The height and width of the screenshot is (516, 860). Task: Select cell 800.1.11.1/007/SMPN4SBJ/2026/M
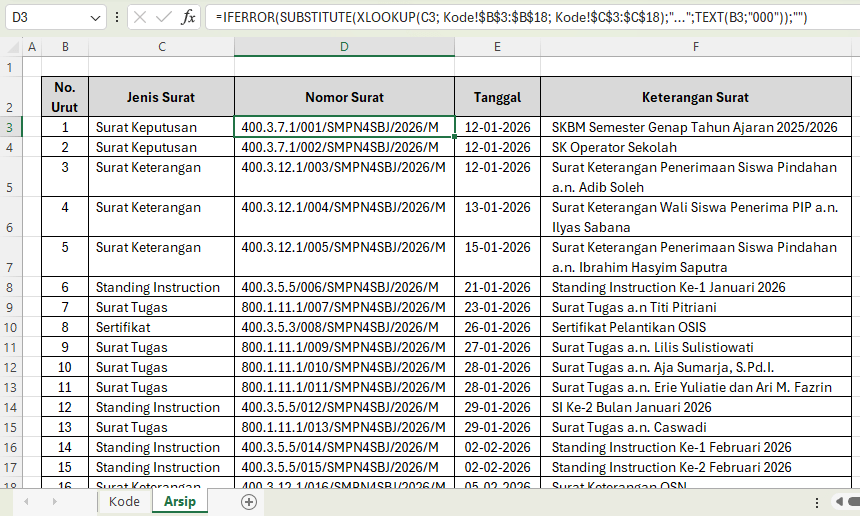(344, 307)
